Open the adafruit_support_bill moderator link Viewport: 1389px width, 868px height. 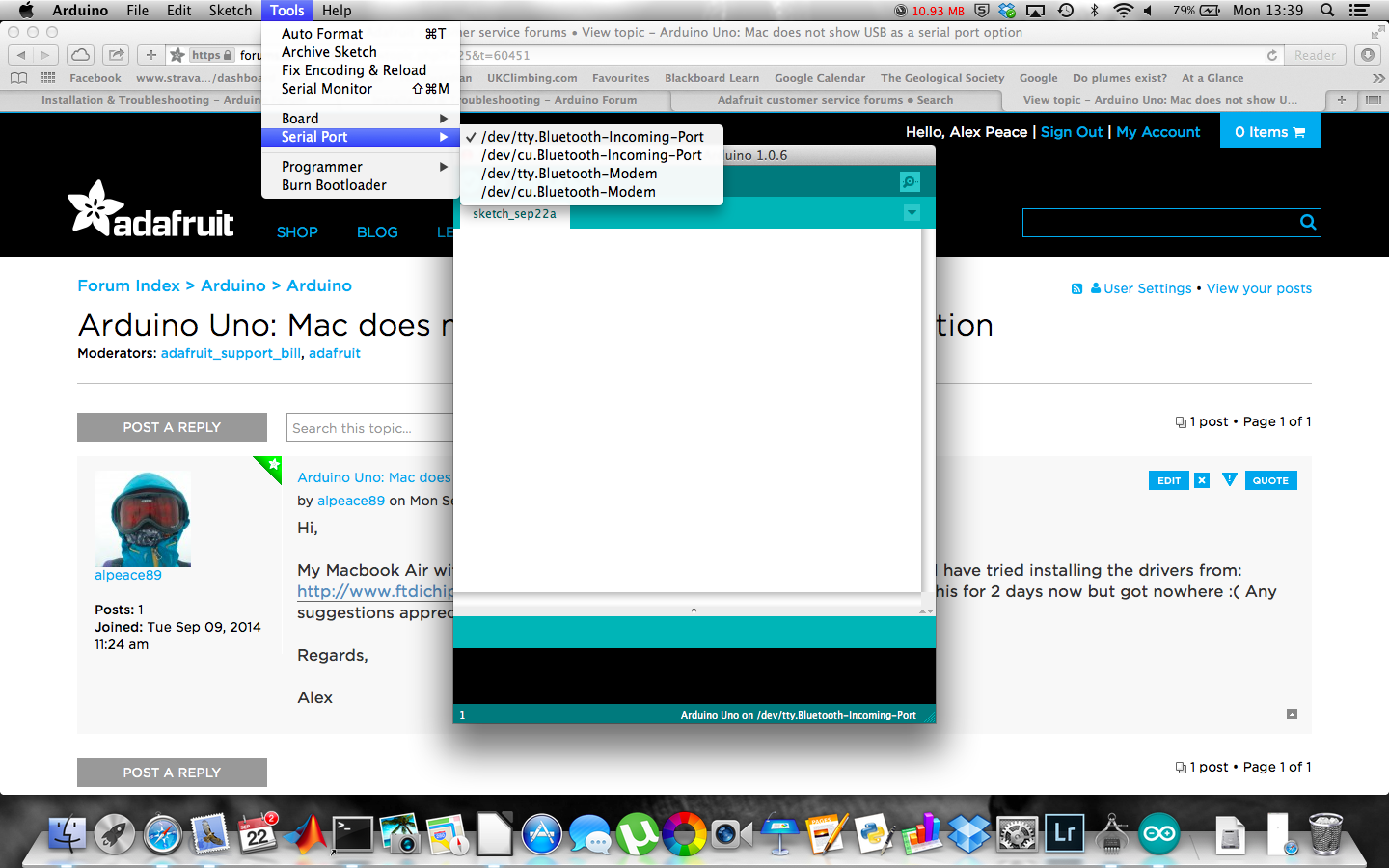point(231,353)
